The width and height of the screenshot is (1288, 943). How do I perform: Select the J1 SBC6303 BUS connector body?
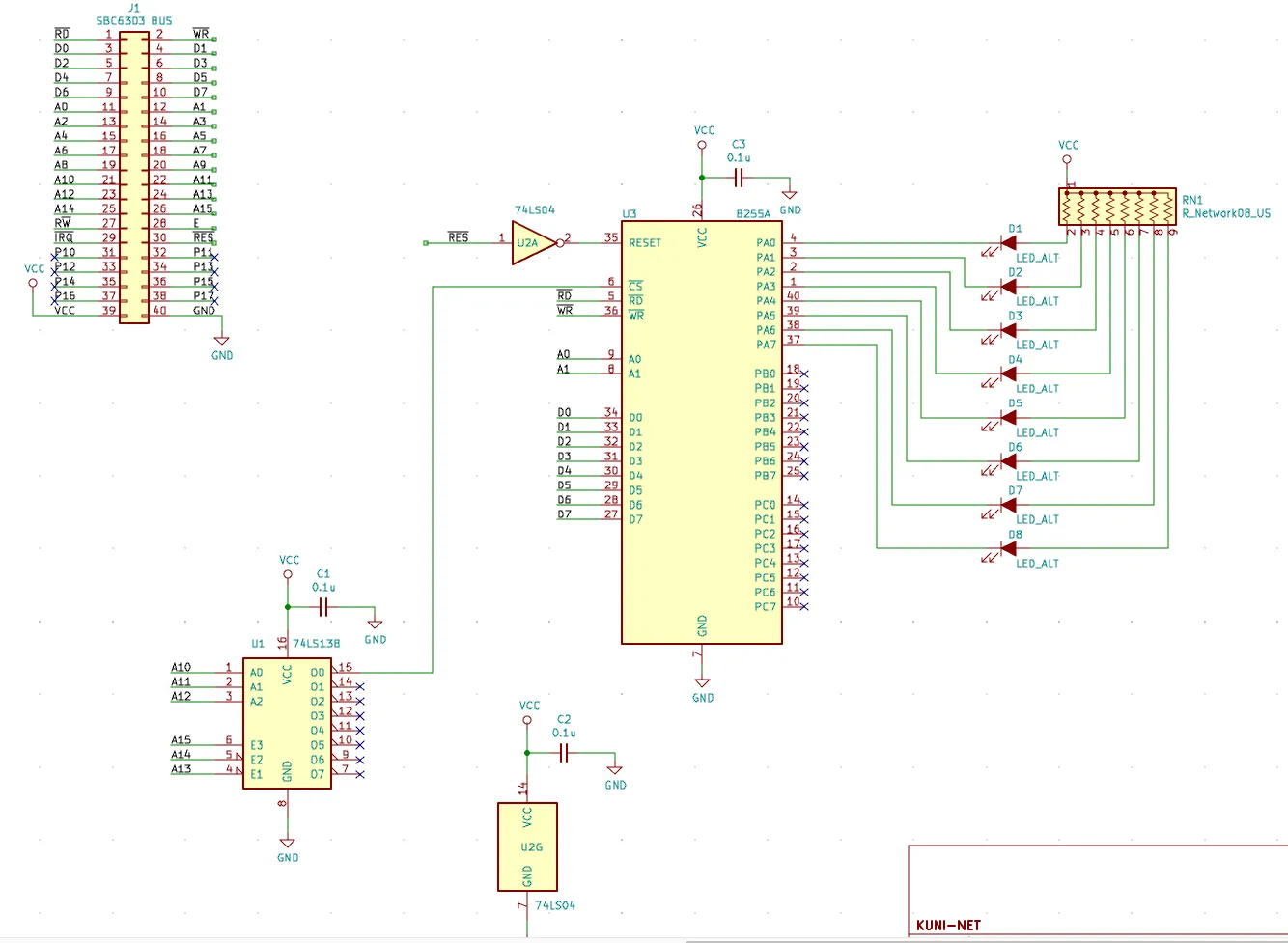coord(134,177)
